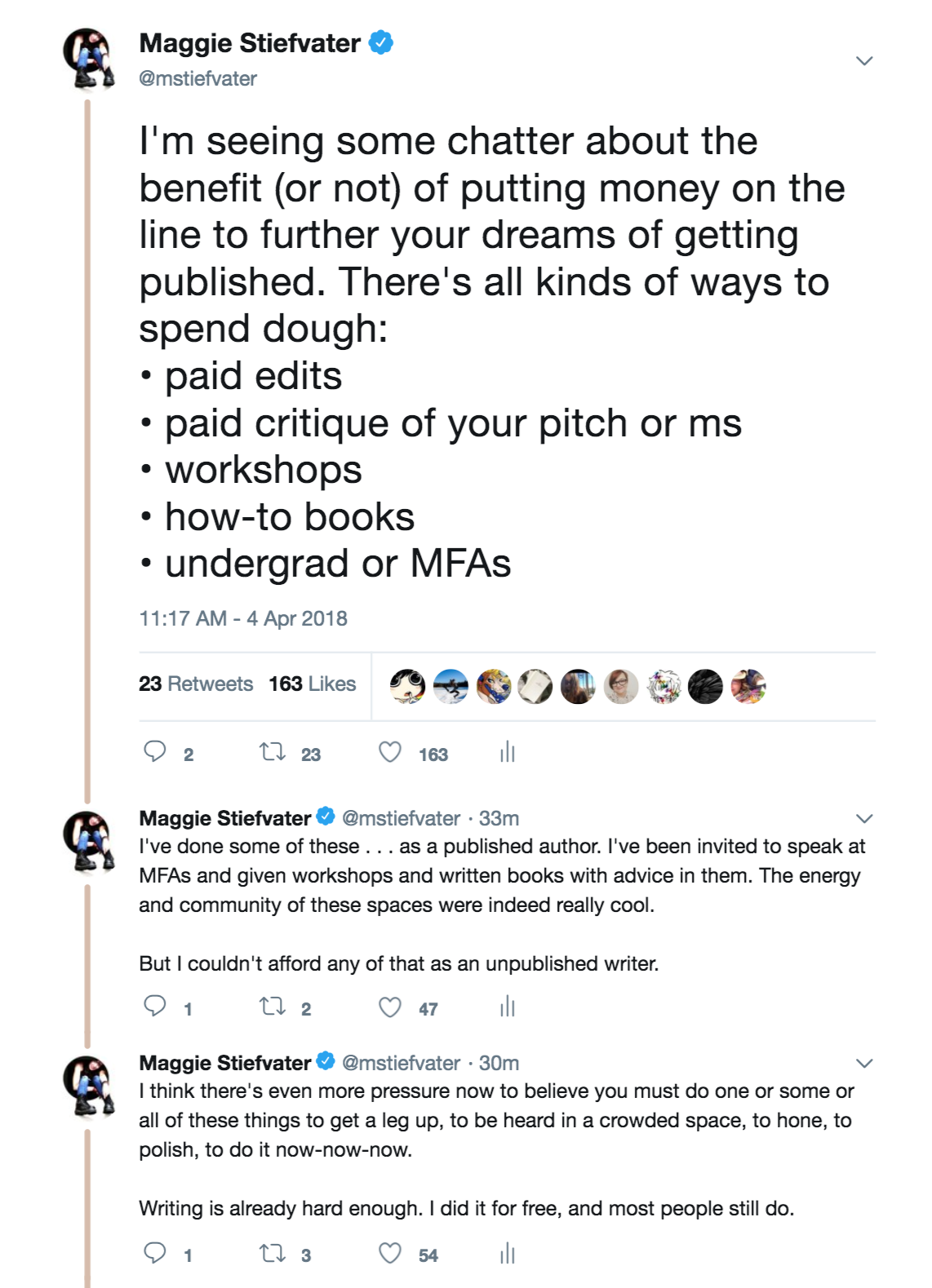Open Maggie Stiefvater's top profile avatar
This screenshot has width=932, height=1288.
point(89,58)
